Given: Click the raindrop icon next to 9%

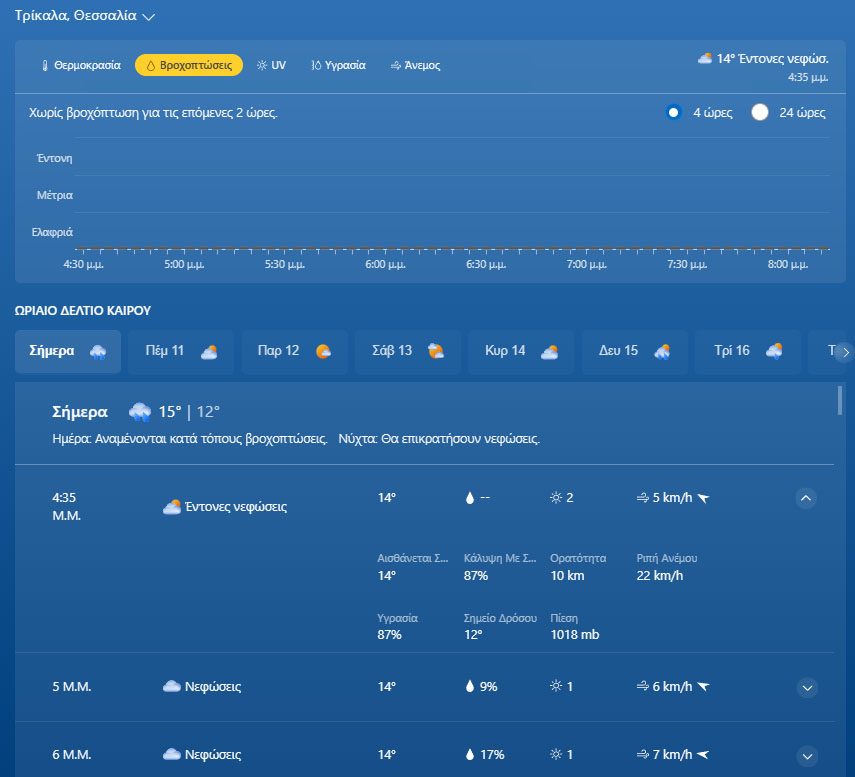Looking at the screenshot, I should pyautogui.click(x=470, y=687).
